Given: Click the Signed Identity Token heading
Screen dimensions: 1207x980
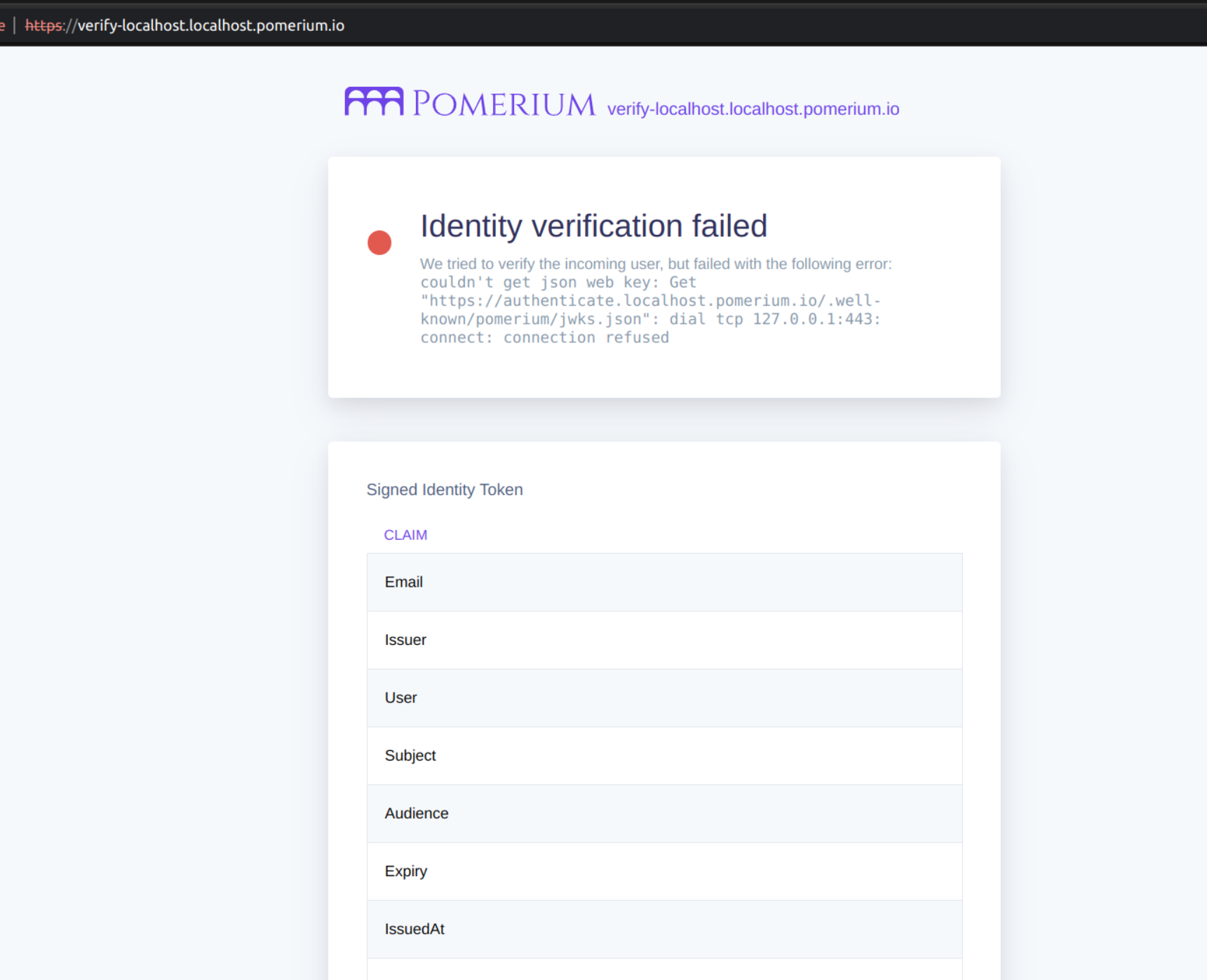Looking at the screenshot, I should click(x=444, y=489).
